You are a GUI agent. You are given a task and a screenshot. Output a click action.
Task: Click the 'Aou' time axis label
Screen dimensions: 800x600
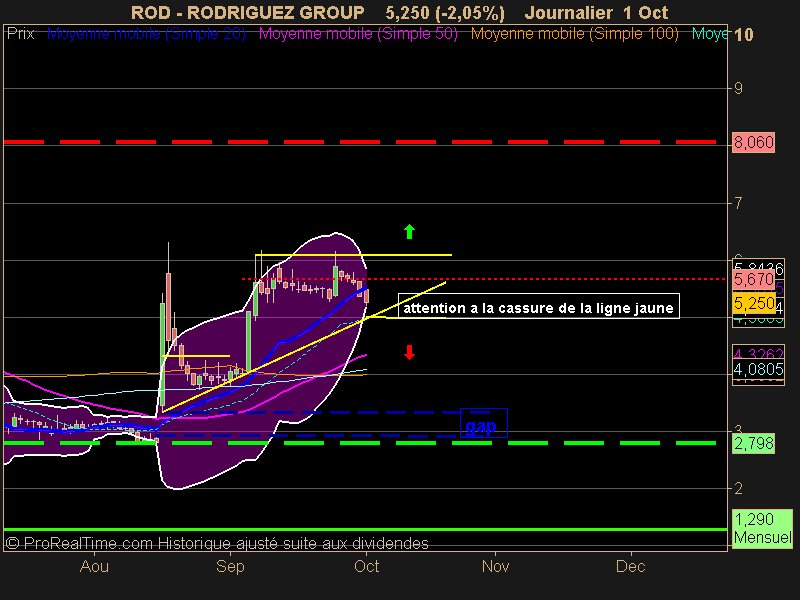point(94,566)
